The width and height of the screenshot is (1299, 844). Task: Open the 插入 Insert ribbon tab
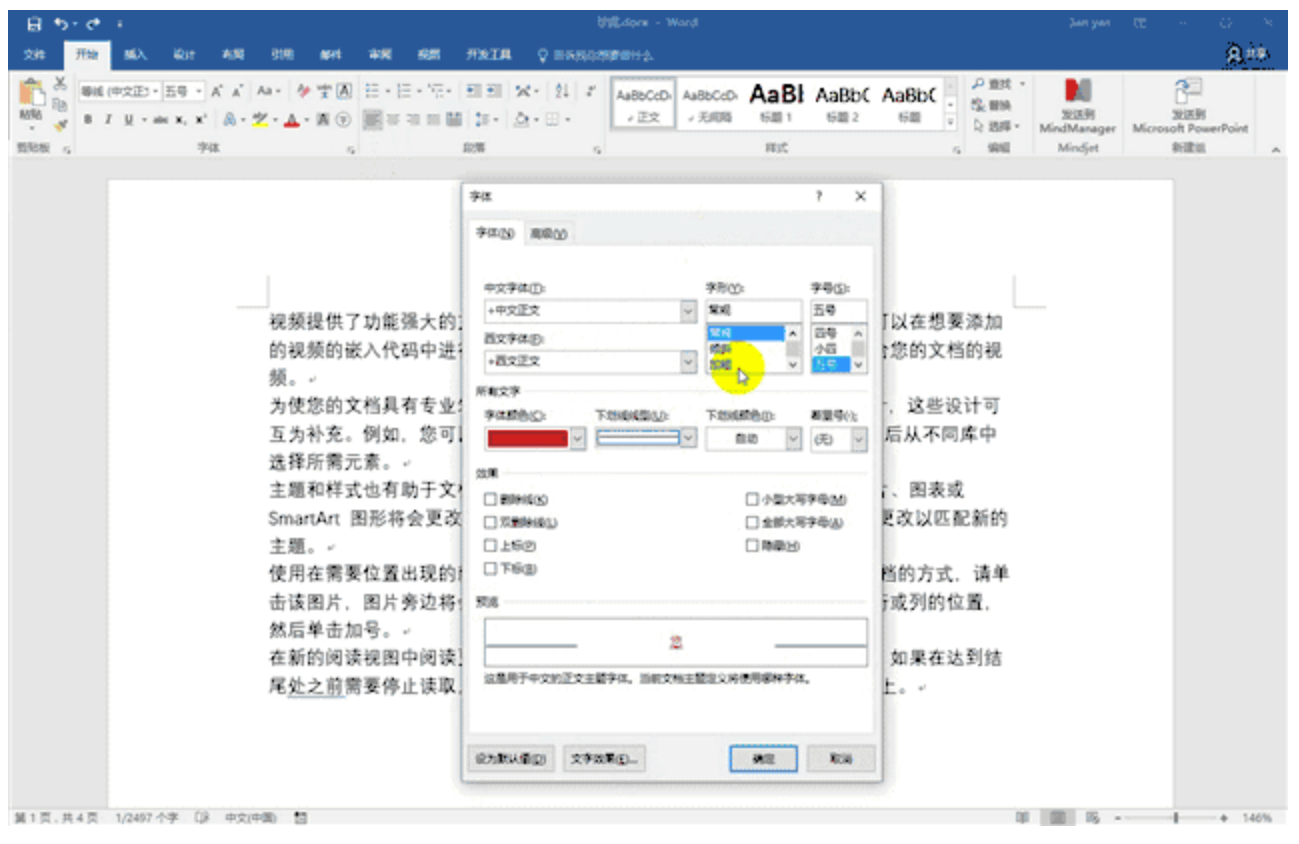click(135, 55)
